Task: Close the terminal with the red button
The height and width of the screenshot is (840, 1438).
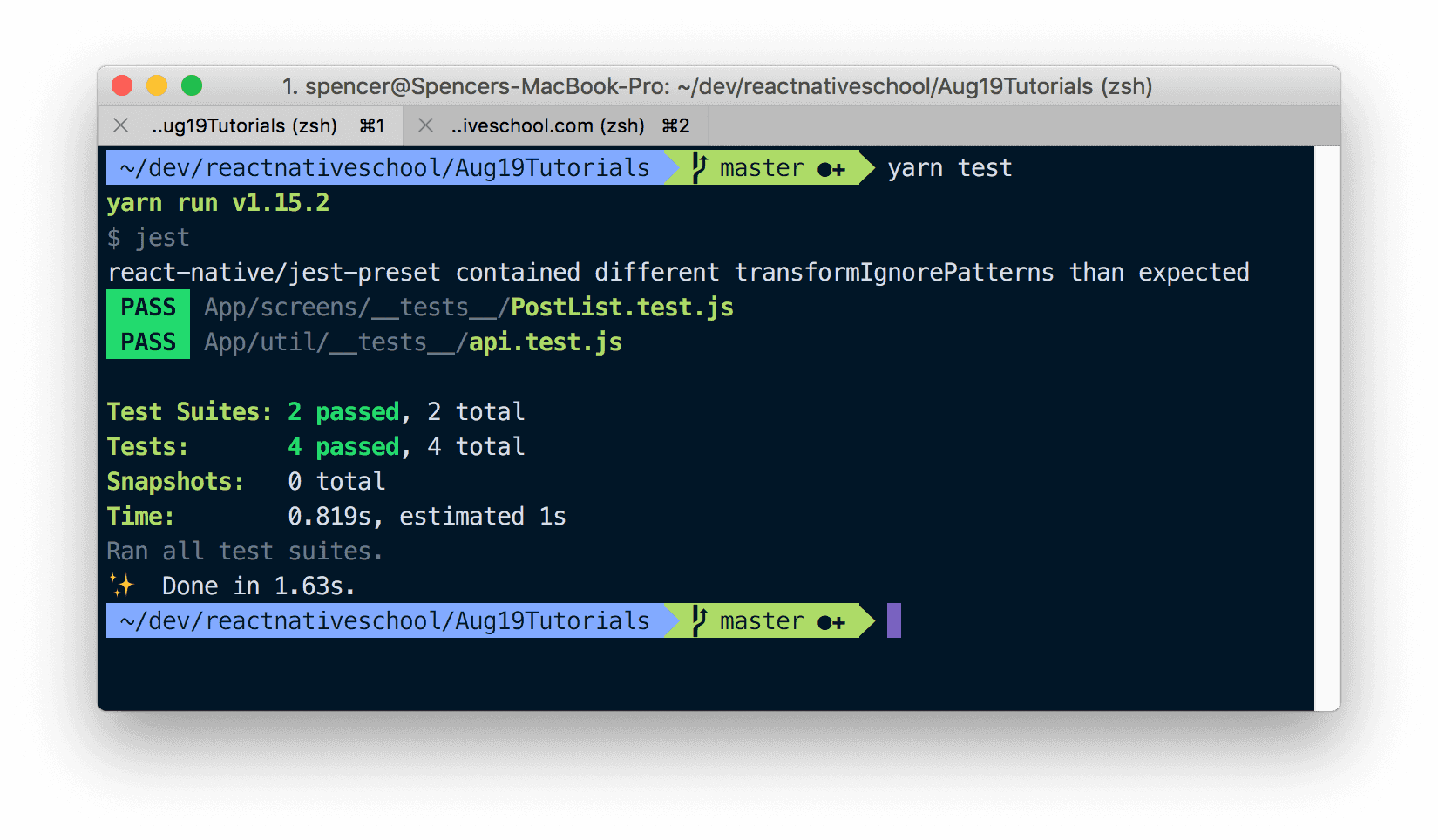Action: click(x=122, y=85)
